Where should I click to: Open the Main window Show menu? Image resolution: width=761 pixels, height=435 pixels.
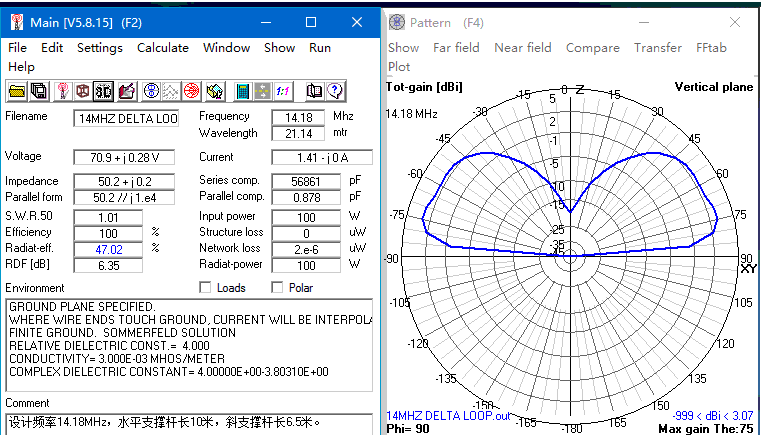(279, 48)
